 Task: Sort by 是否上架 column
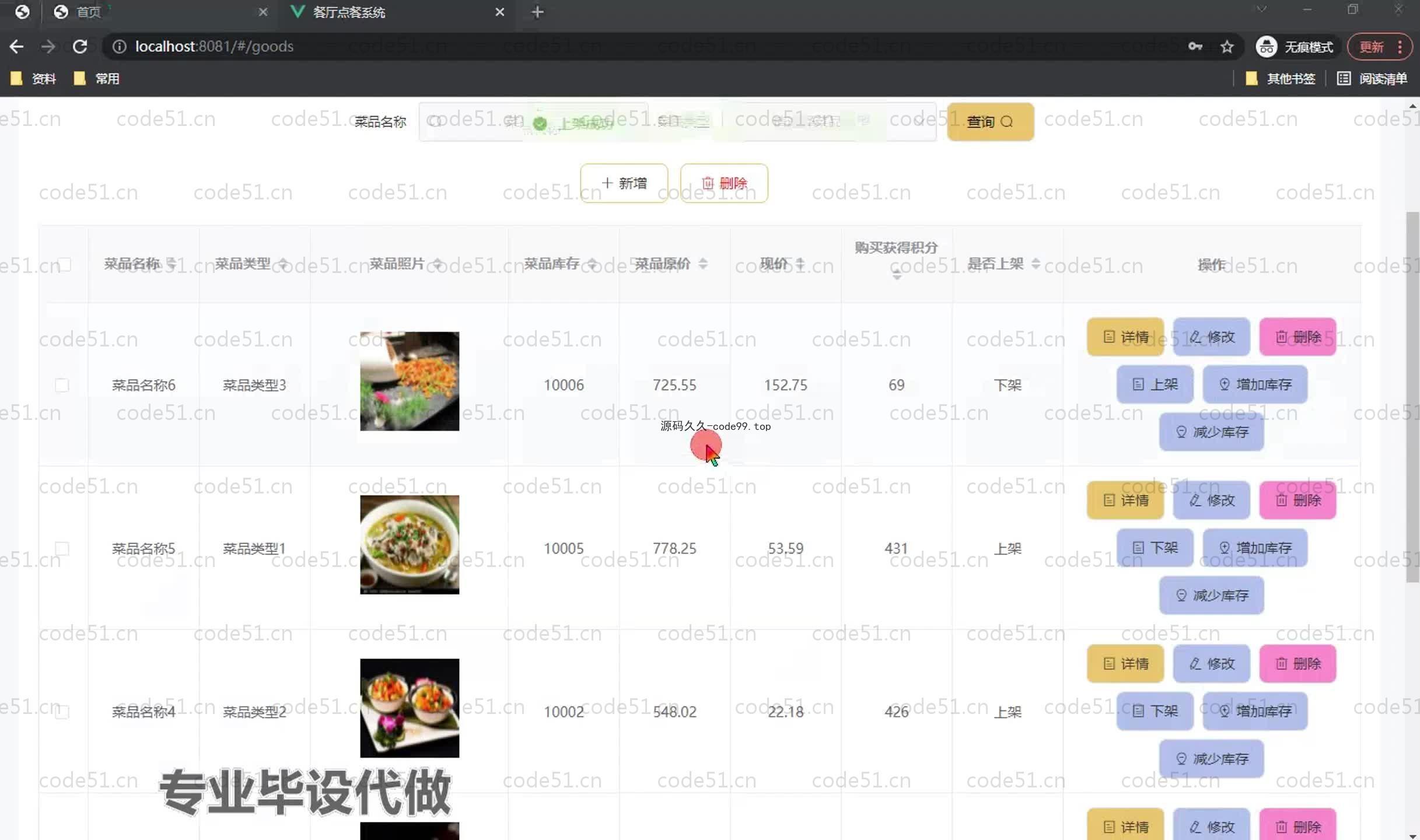1036,264
